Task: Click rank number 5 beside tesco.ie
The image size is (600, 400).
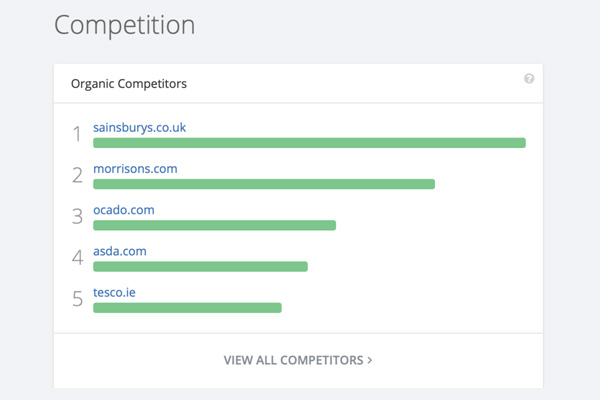Action: (x=77, y=299)
